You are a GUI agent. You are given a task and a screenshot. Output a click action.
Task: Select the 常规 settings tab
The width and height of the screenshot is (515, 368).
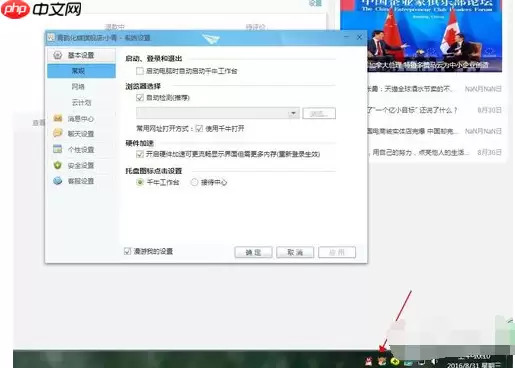point(81,71)
